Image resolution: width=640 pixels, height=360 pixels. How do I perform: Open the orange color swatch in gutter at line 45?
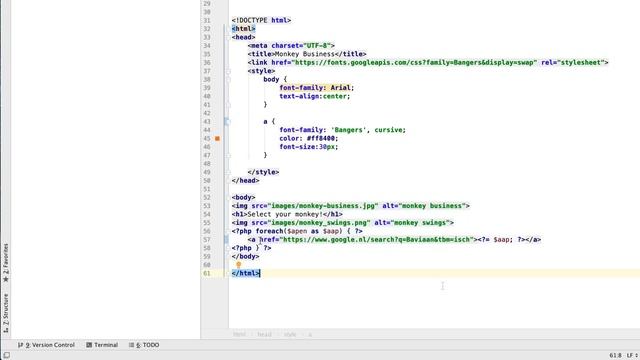218,138
